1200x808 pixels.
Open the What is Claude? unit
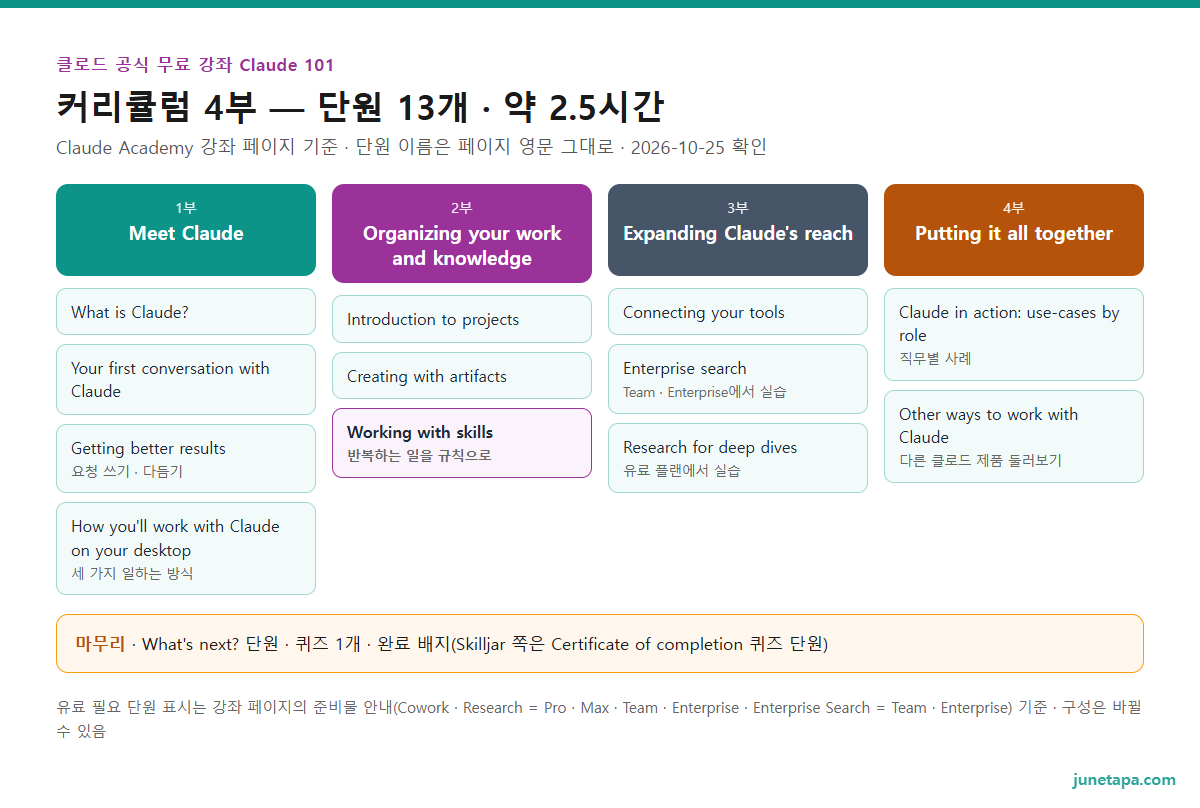[x=186, y=312]
